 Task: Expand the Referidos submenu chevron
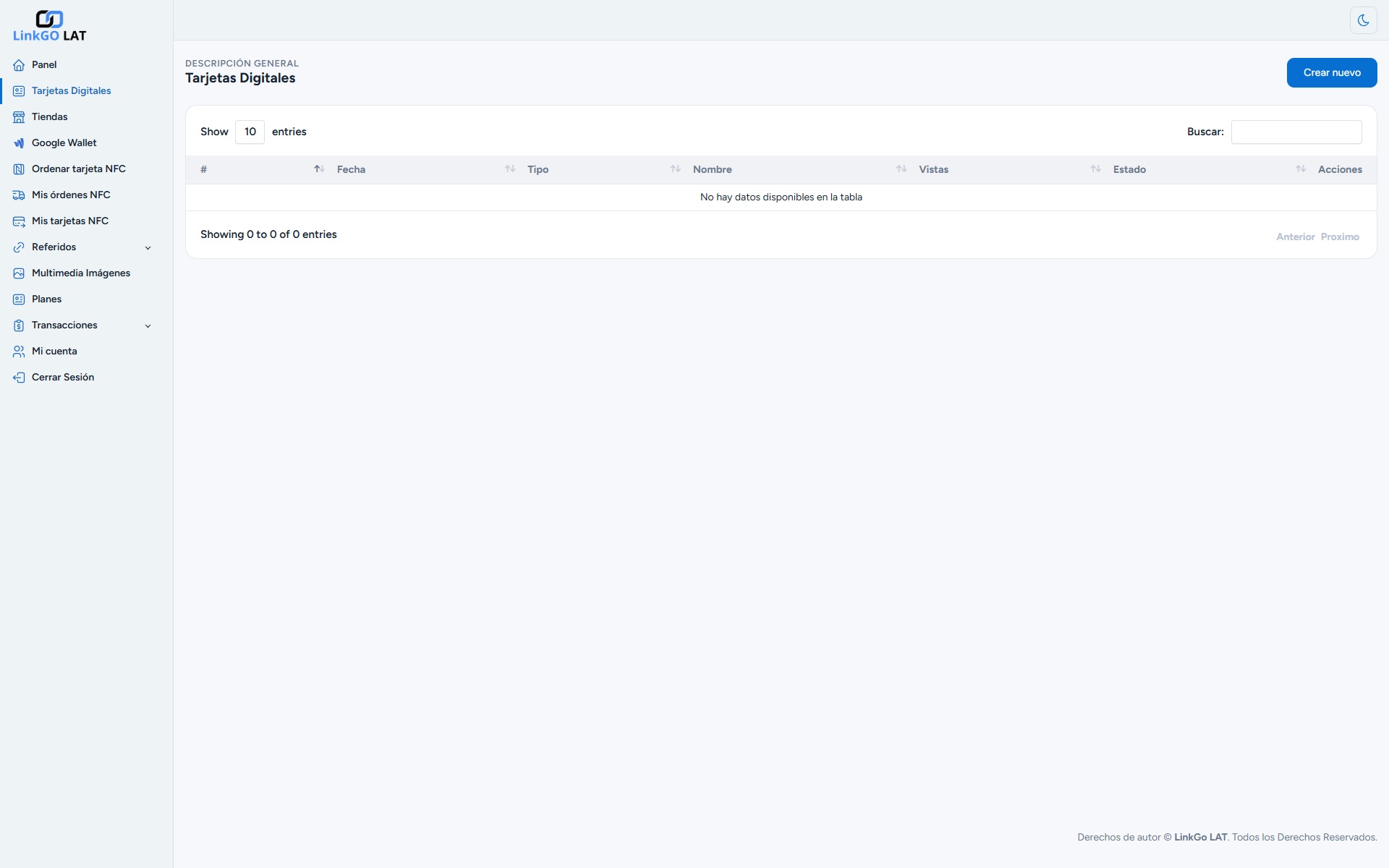tap(148, 248)
